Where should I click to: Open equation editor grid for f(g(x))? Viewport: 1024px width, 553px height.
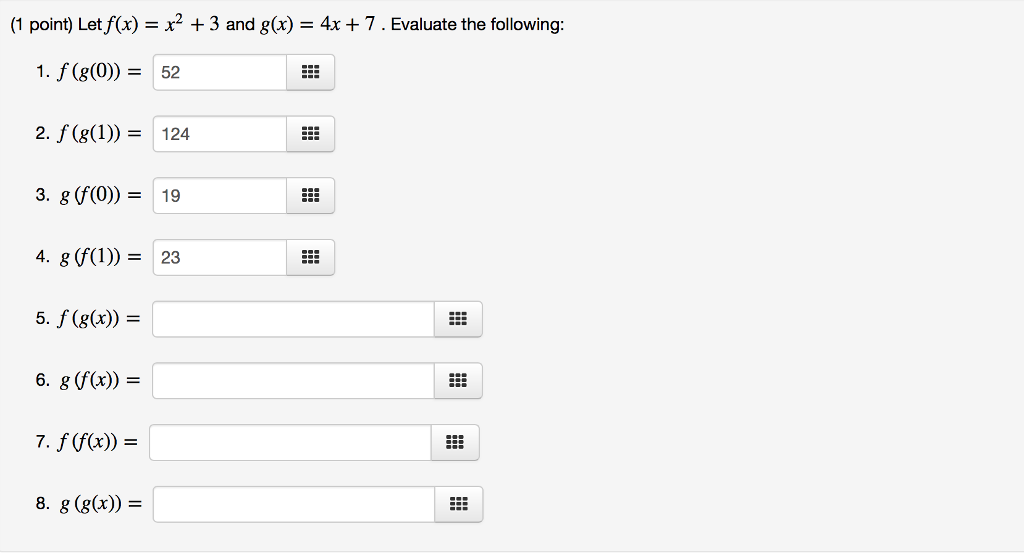(x=458, y=320)
